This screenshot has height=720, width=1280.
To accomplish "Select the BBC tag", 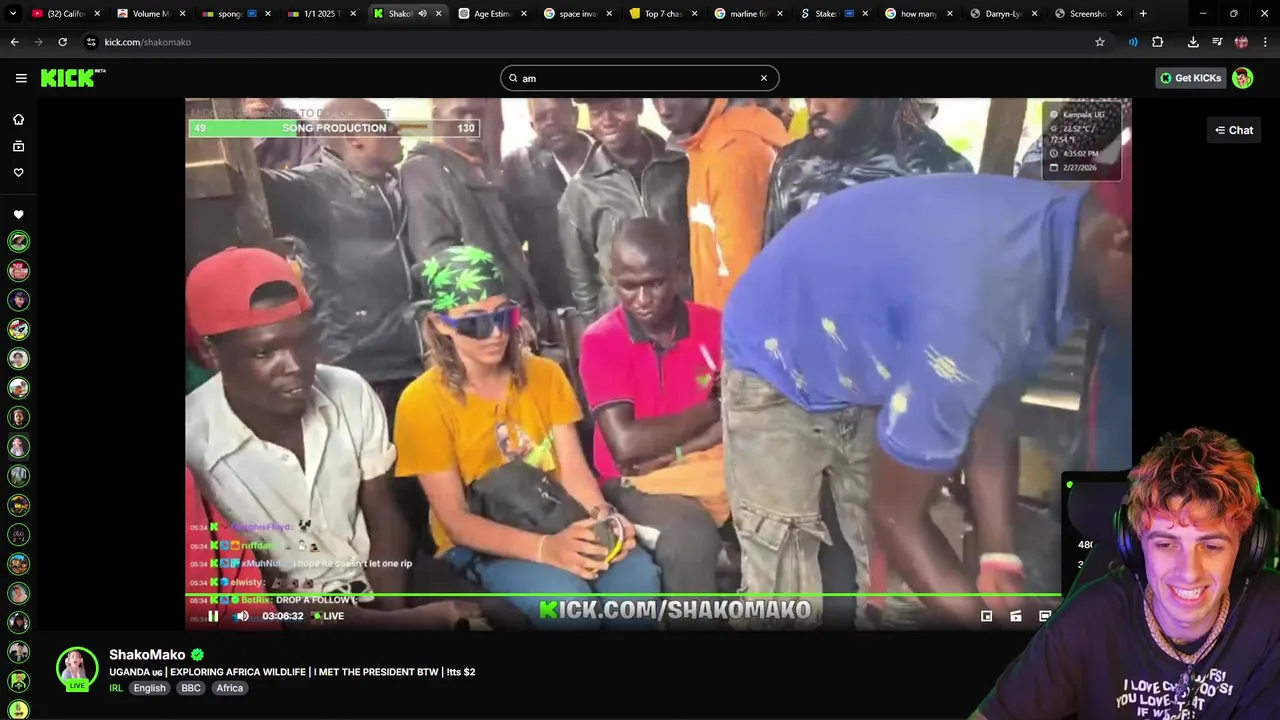I will [191, 688].
